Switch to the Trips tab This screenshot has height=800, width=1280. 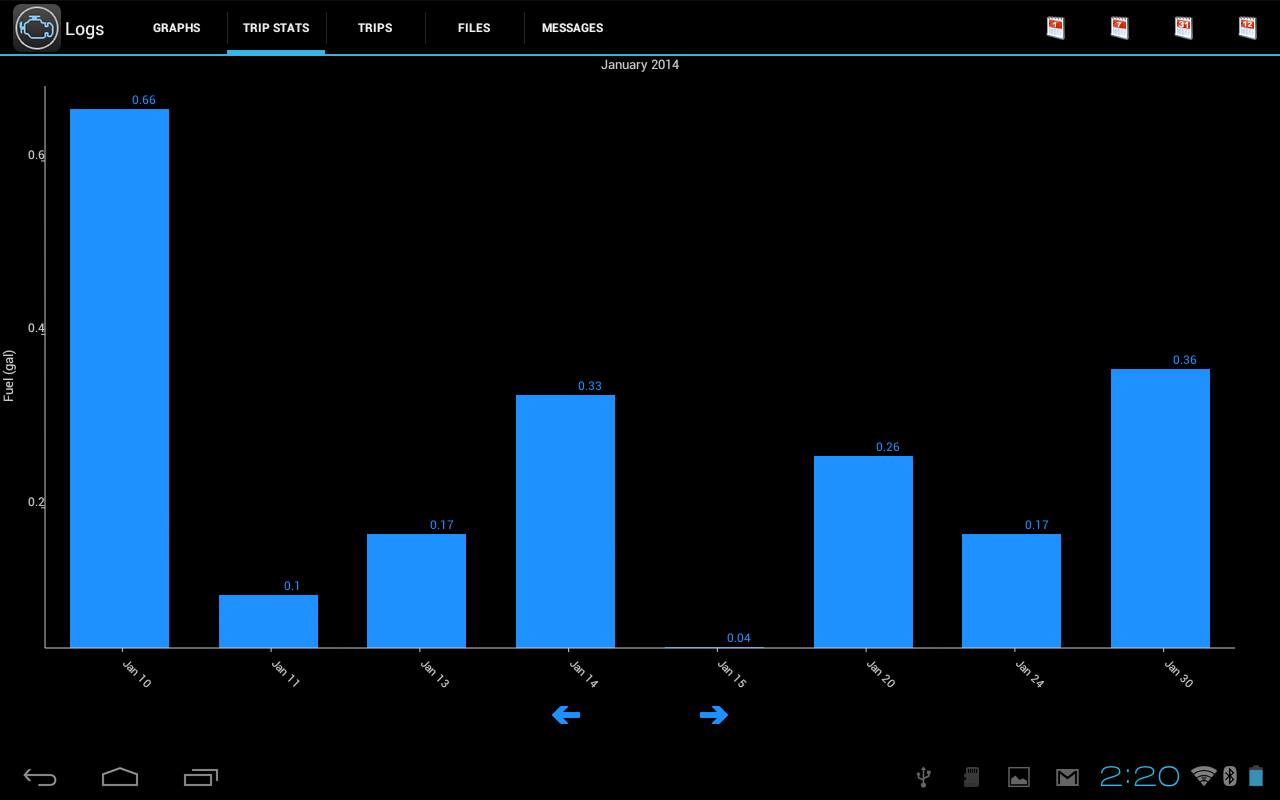[x=375, y=28]
